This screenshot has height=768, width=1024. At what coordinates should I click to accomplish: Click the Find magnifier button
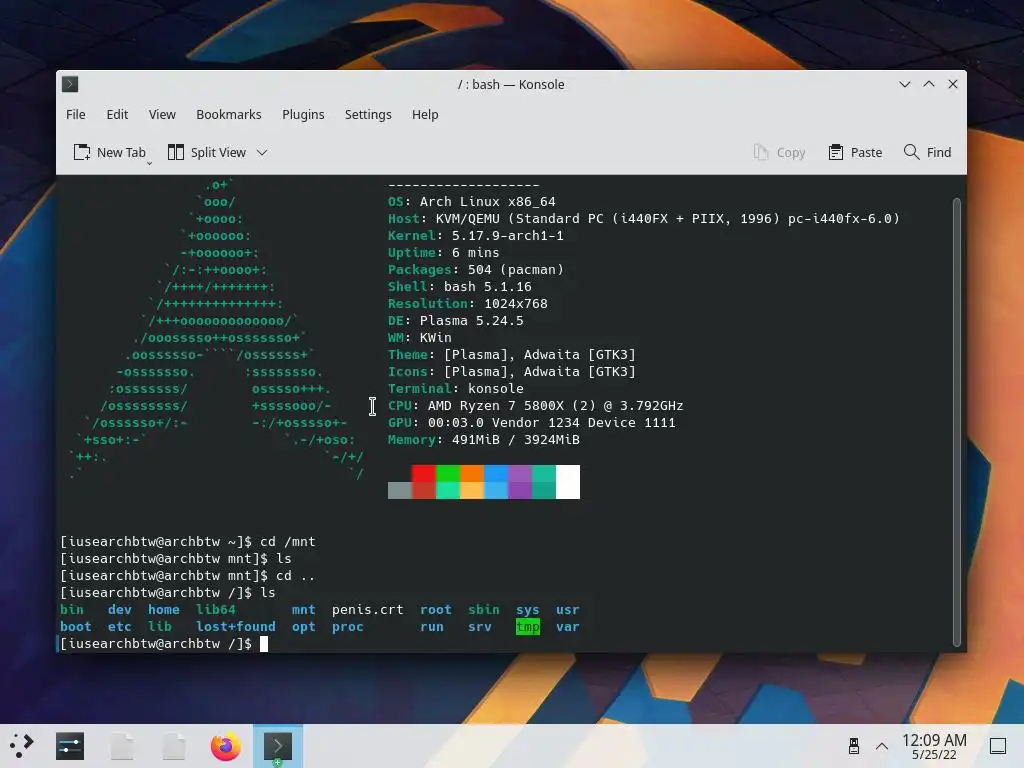(x=927, y=152)
